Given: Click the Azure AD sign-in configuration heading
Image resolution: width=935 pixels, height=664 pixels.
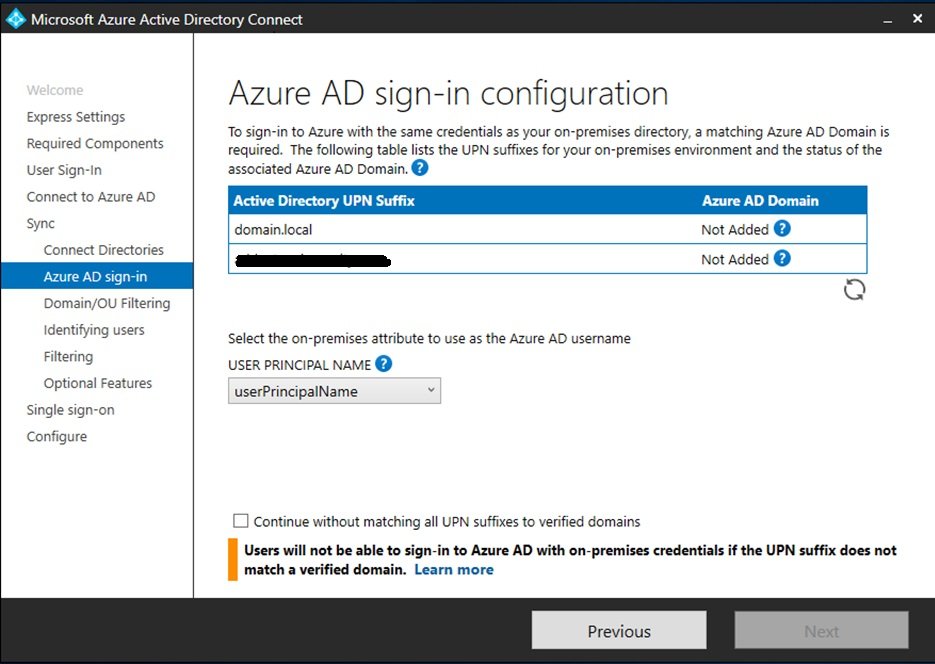Looking at the screenshot, I should 448,94.
